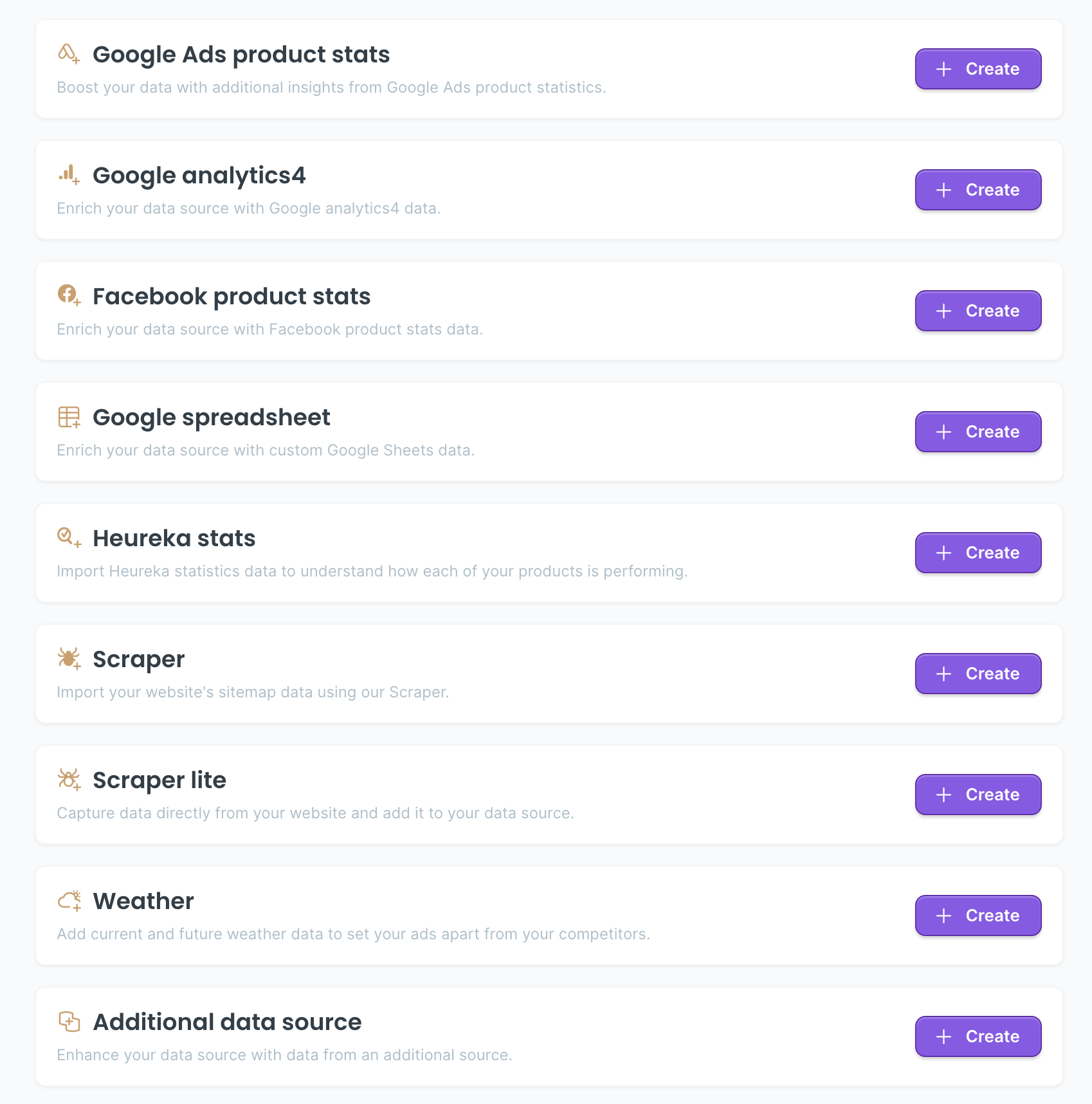This screenshot has height=1104, width=1092.
Task: Create a Scraper lite capture
Action: click(x=978, y=795)
